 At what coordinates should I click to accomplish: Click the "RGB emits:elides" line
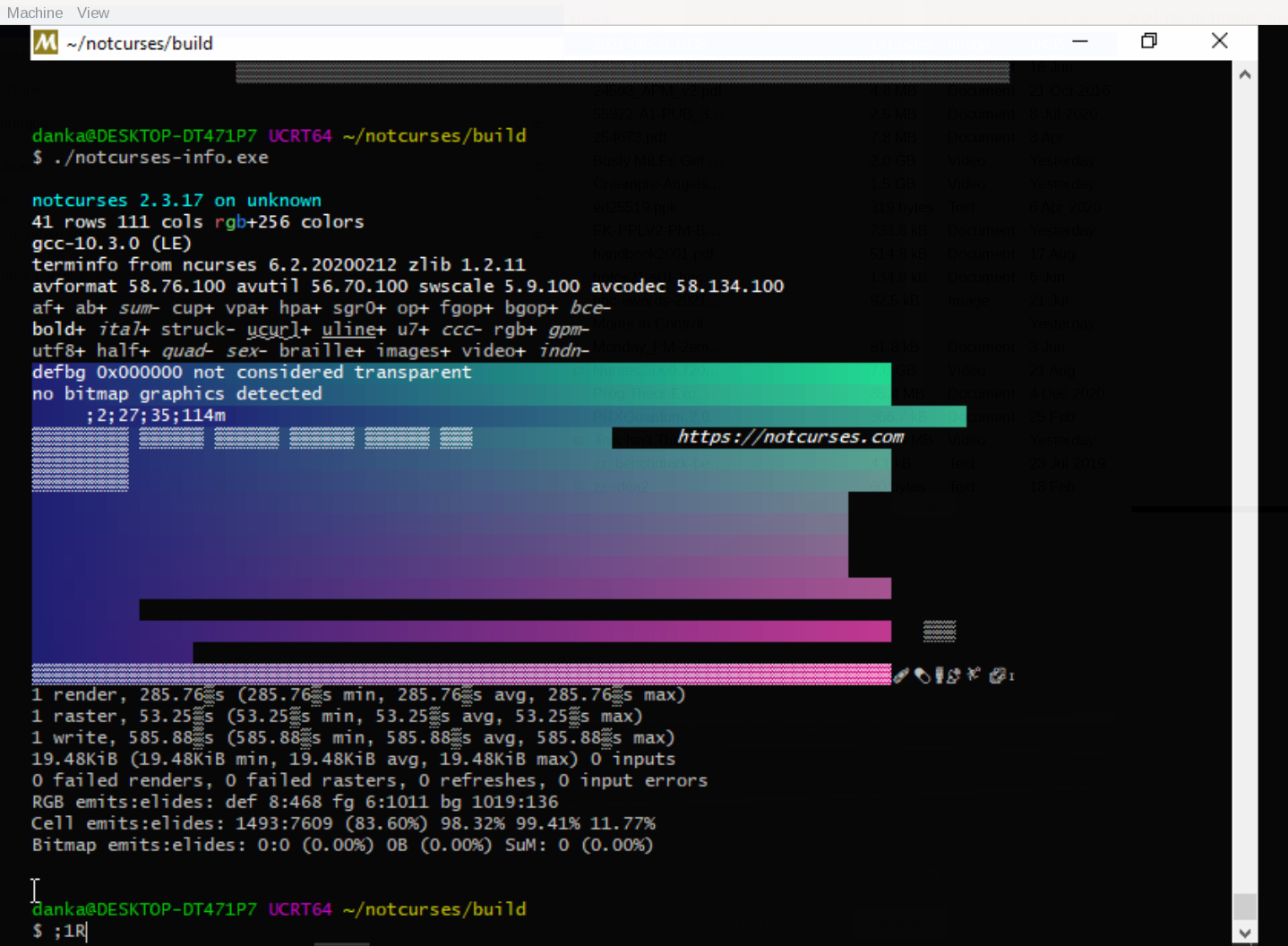(x=296, y=803)
